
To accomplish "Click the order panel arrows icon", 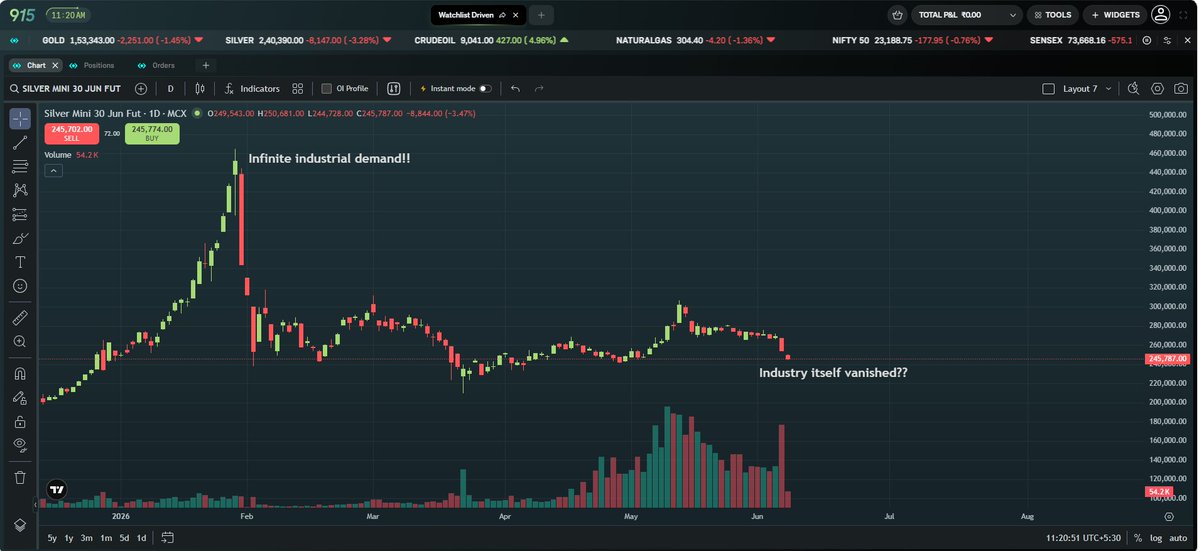I will click(394, 89).
